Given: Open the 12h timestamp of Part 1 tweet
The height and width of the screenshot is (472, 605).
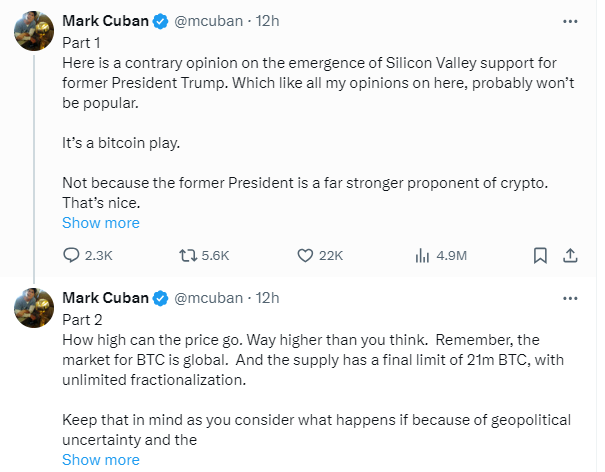Looking at the screenshot, I should (x=268, y=22).
